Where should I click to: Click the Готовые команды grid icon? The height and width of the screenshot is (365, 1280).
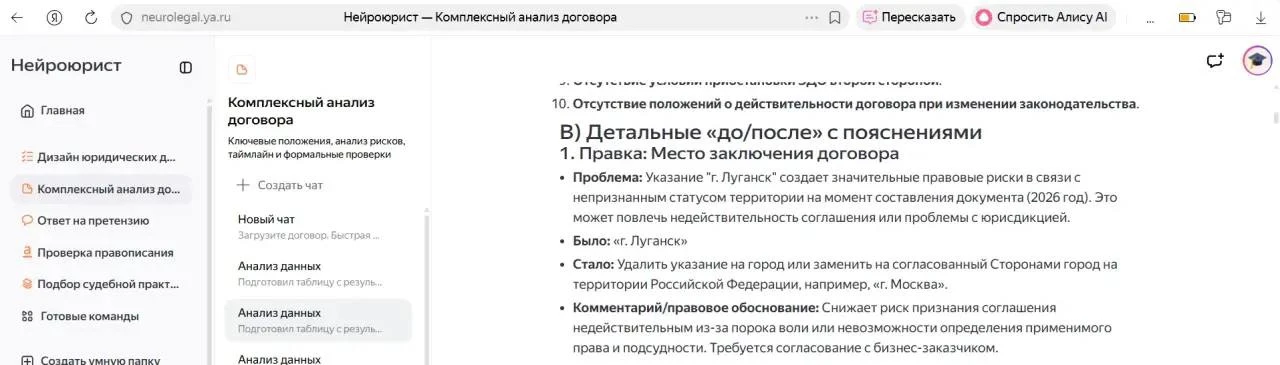click(27, 316)
